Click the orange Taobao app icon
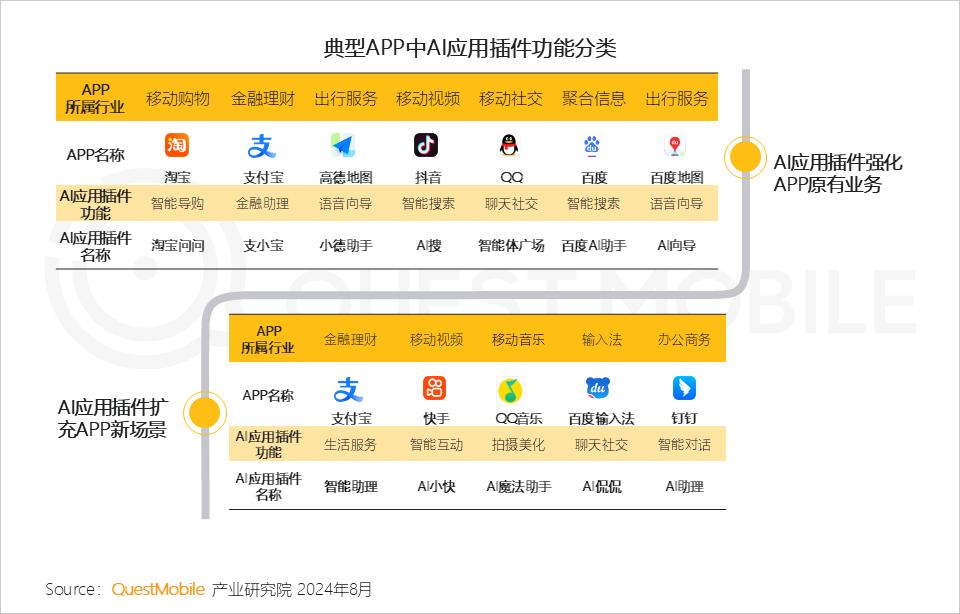 coord(177,145)
